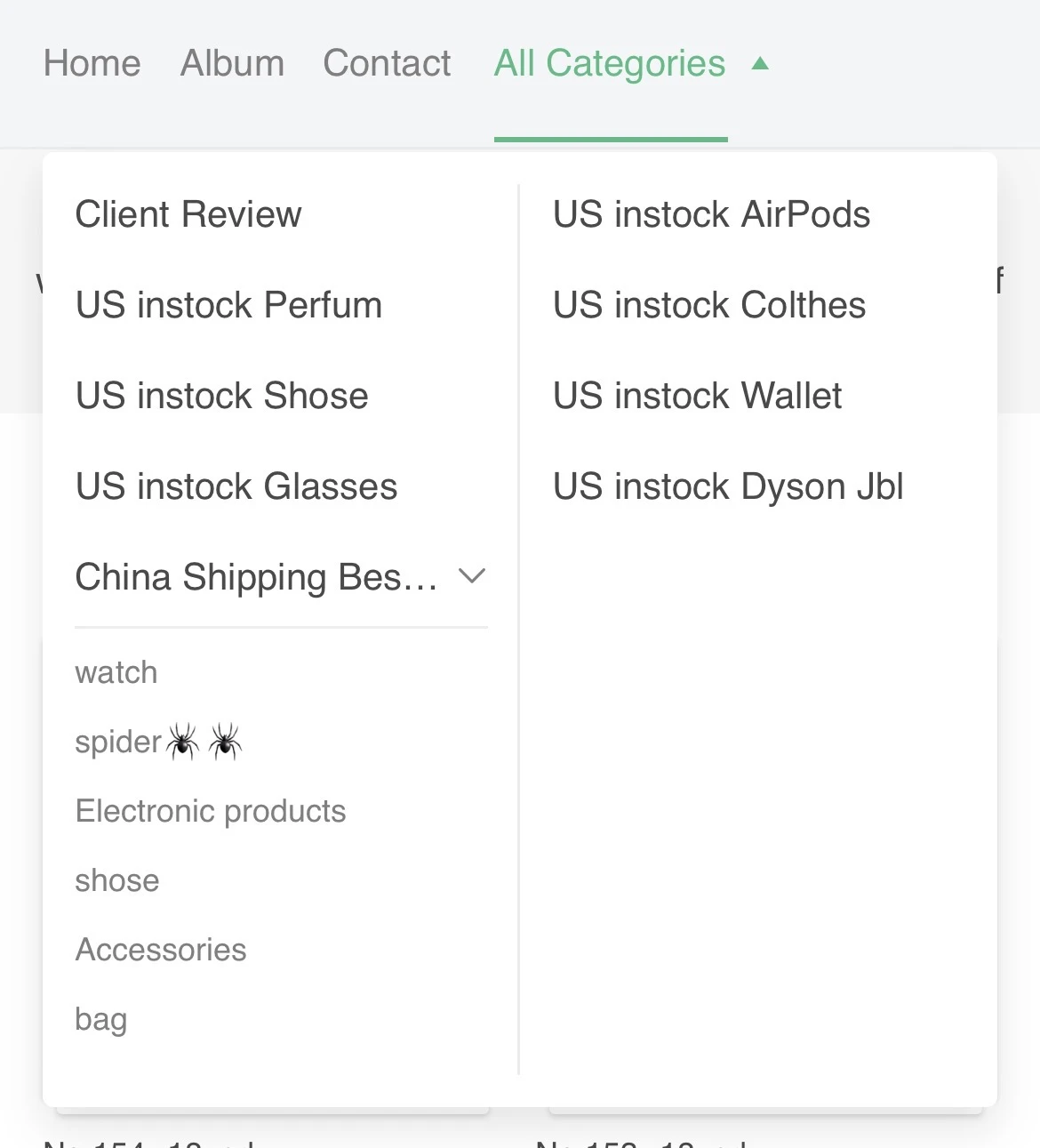This screenshot has height=1148, width=1040.
Task: Select the shose subcategory
Action: point(117,880)
